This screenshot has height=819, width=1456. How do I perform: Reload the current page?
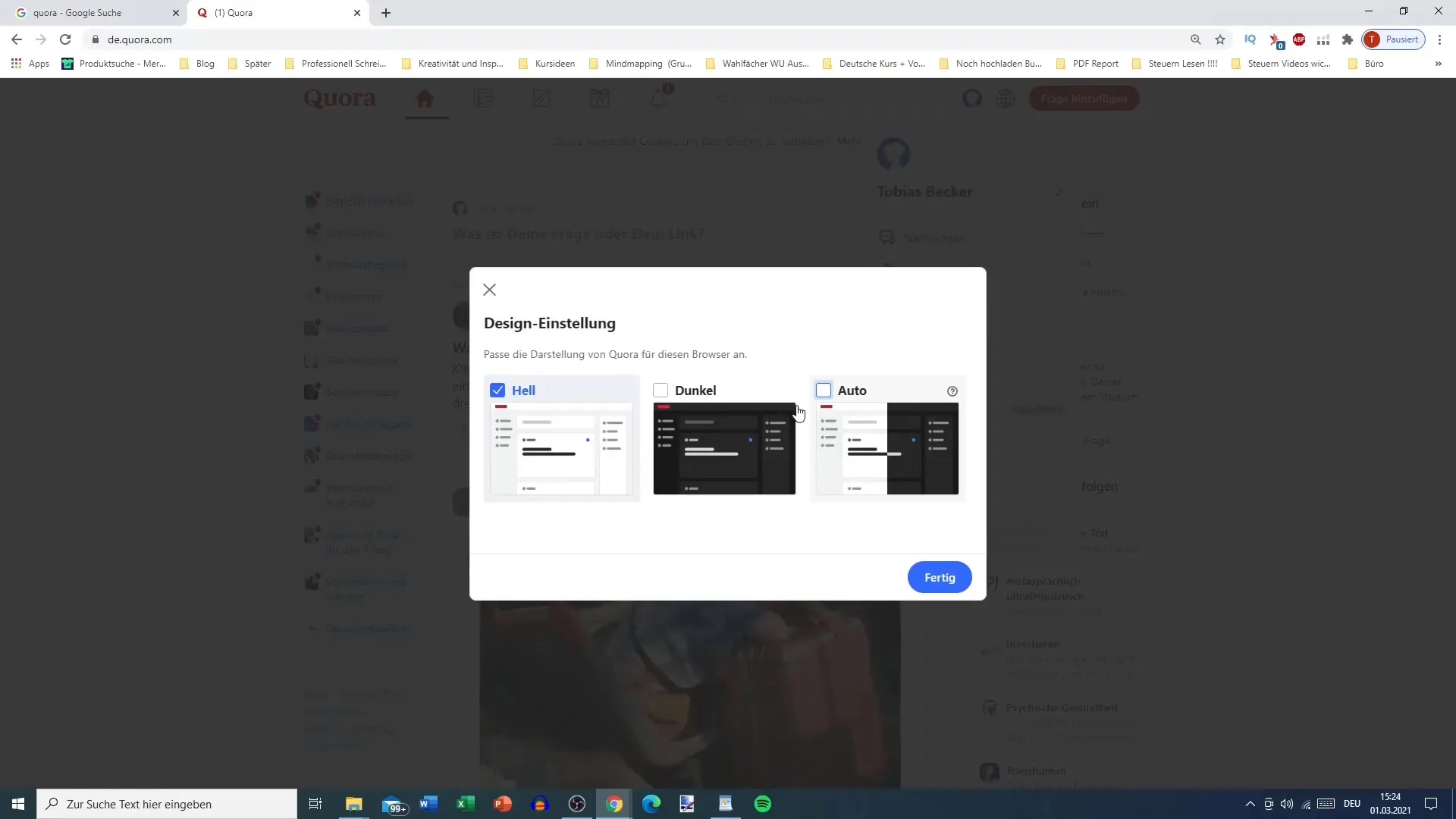point(66,39)
